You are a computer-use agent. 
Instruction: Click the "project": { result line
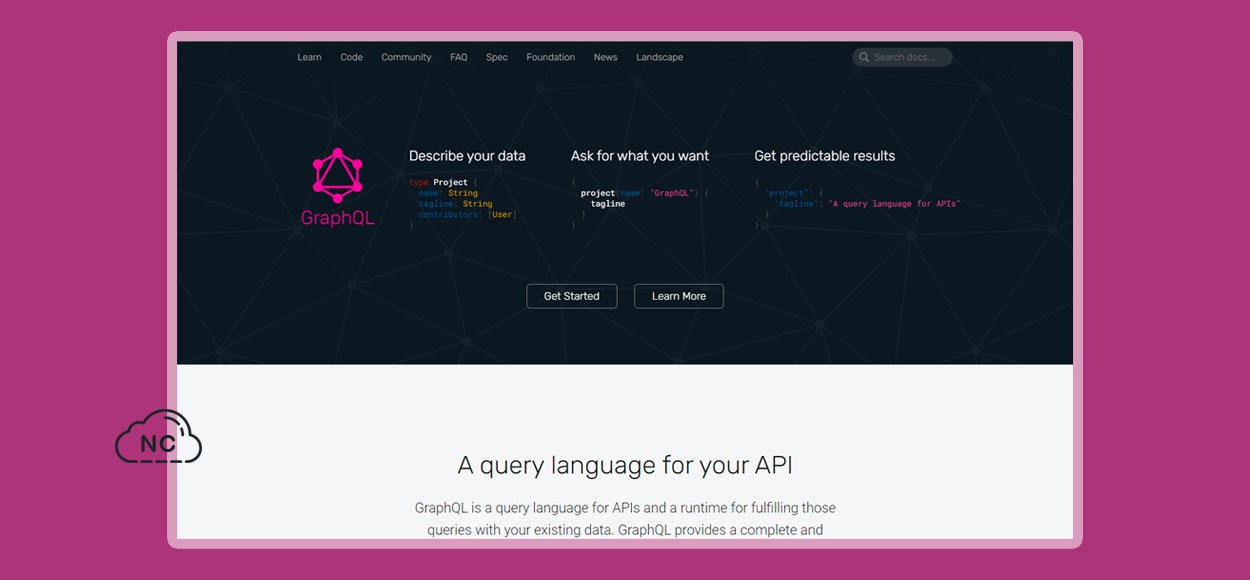click(794, 193)
